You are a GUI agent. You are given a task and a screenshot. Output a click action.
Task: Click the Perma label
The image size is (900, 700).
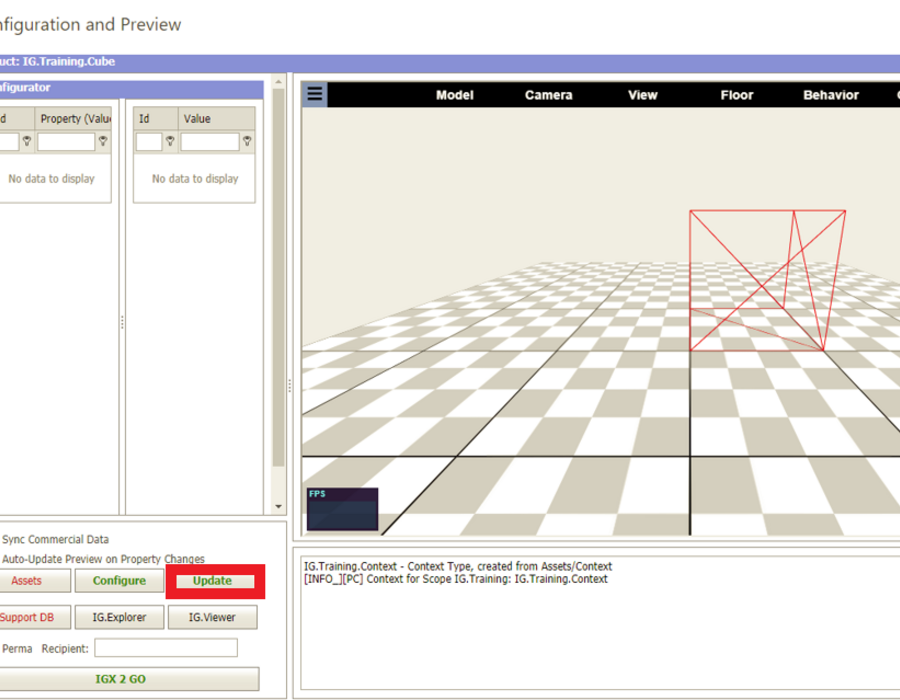tap(17, 648)
